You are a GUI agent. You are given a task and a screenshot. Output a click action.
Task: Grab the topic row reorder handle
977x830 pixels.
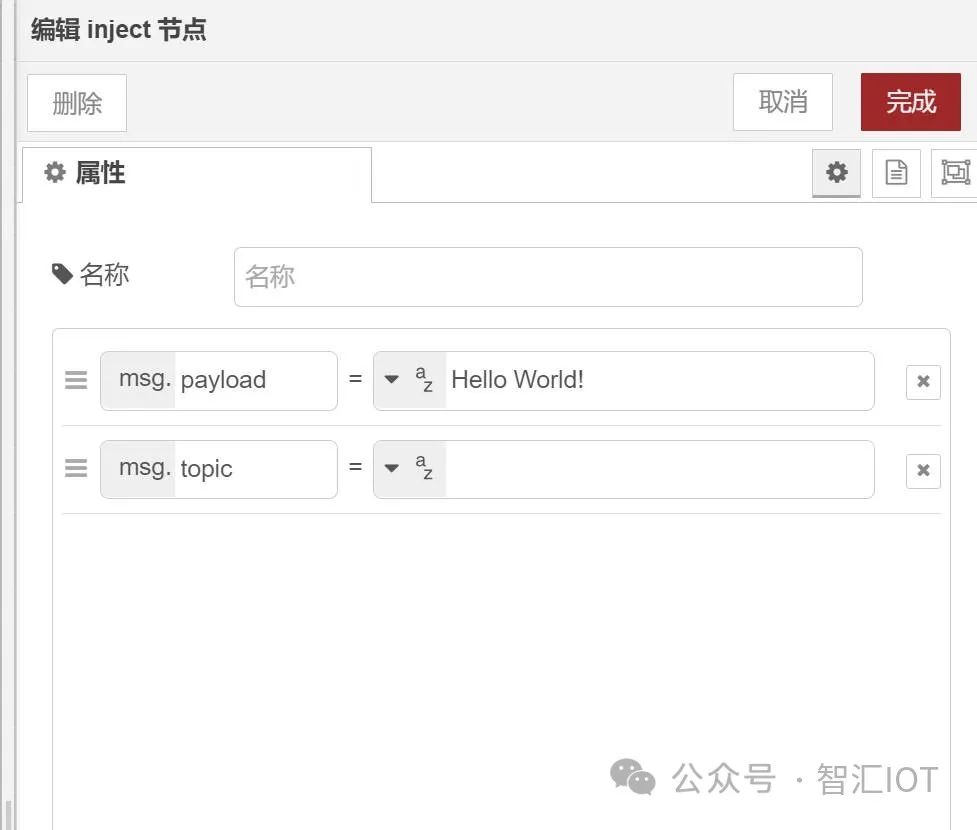pyautogui.click(x=76, y=468)
